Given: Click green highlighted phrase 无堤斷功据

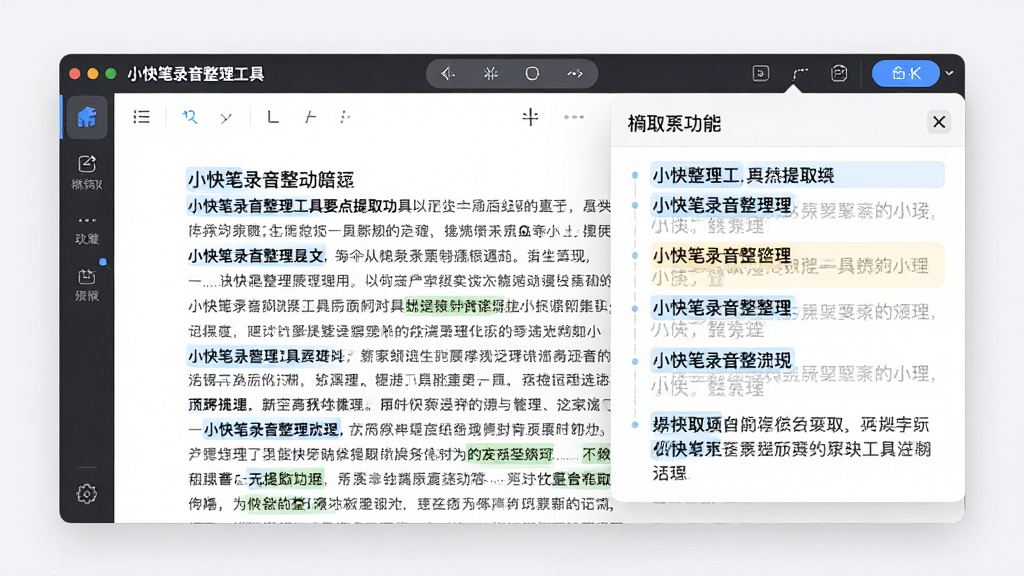Looking at the screenshot, I should point(286,479).
